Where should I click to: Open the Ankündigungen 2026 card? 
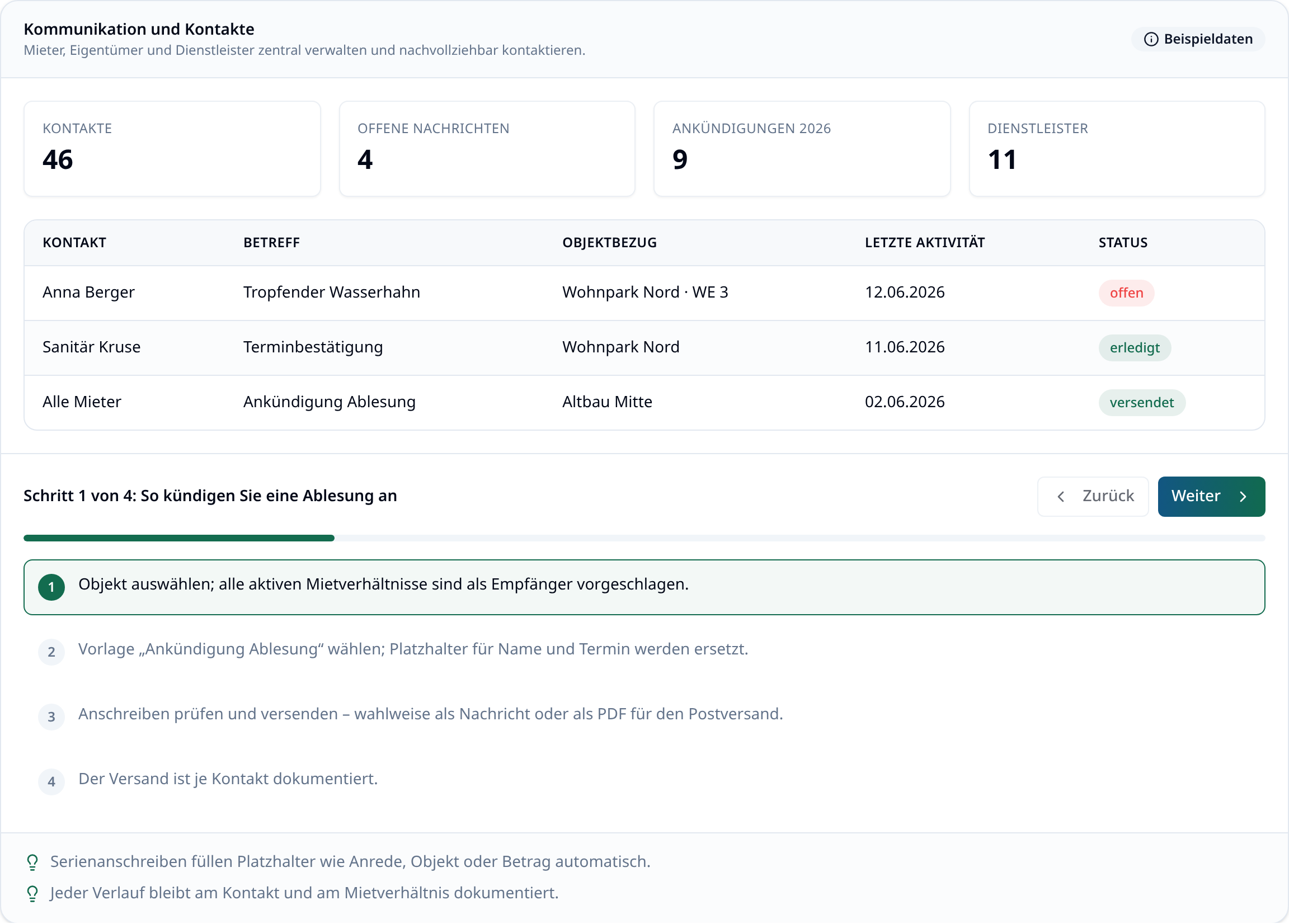click(x=802, y=149)
